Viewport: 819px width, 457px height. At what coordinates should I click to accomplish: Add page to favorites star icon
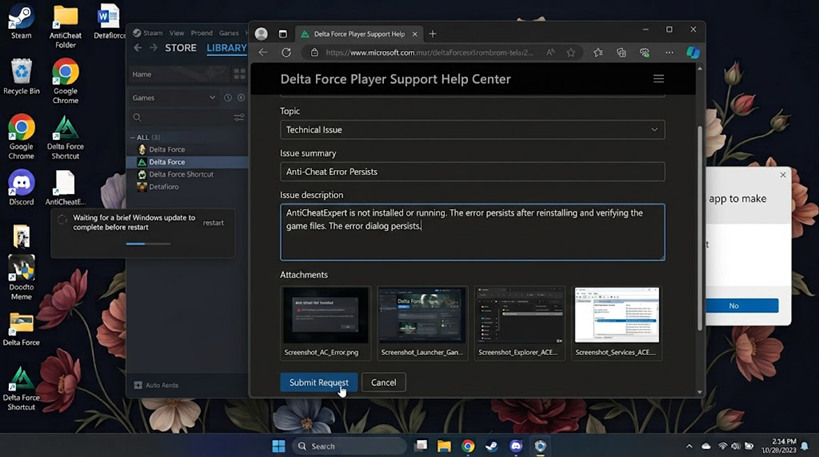[571, 52]
